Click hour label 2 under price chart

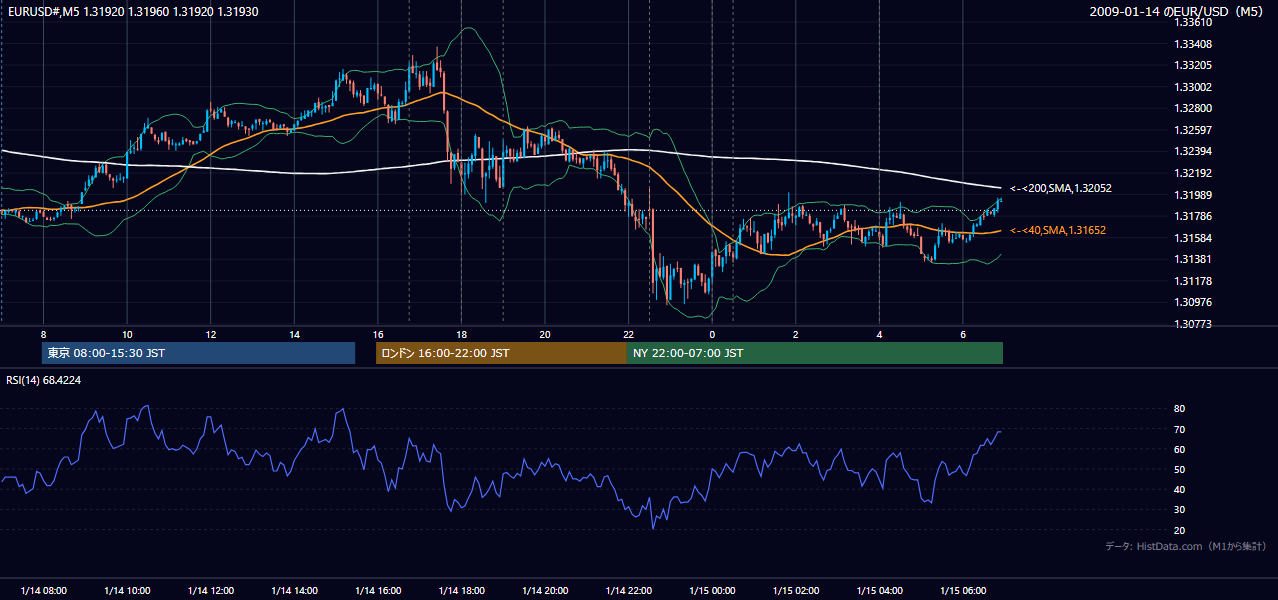(x=796, y=334)
